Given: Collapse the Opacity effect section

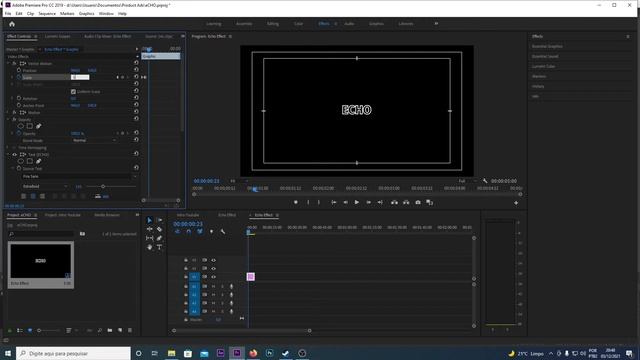Looking at the screenshot, I should click(x=8, y=119).
